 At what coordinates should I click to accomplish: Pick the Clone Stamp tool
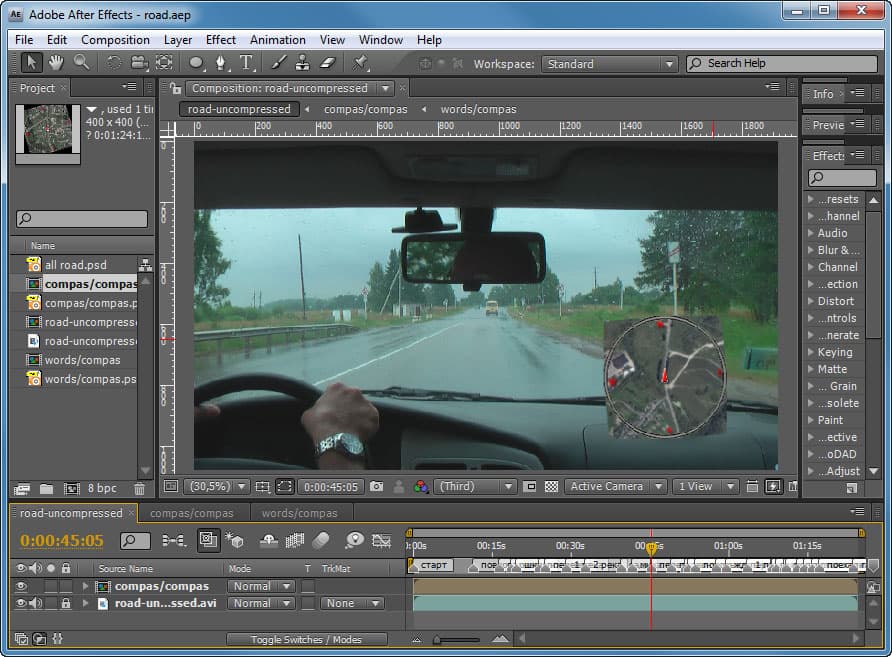pos(304,62)
